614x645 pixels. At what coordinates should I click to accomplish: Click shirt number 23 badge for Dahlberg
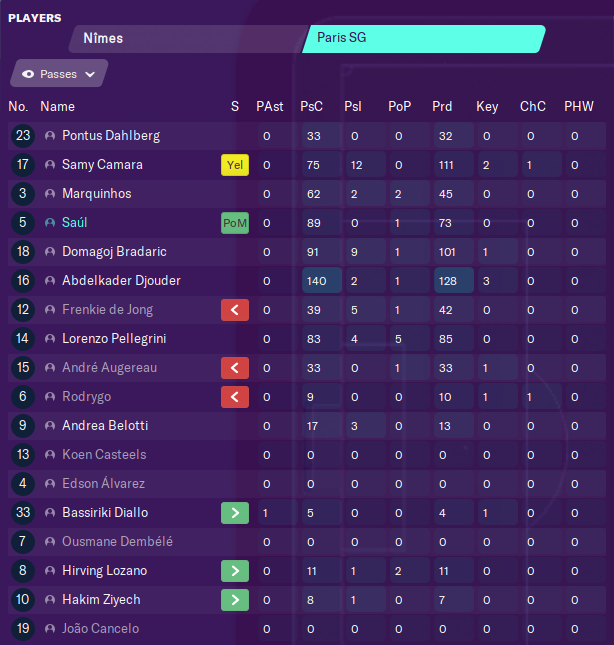[x=23, y=135]
